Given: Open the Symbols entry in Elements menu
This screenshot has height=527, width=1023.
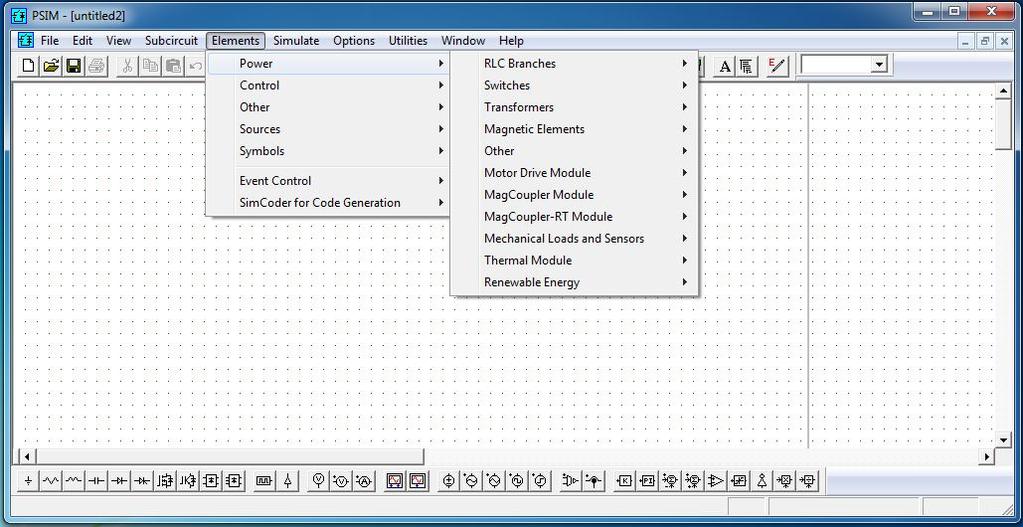Looking at the screenshot, I should (x=328, y=151).
